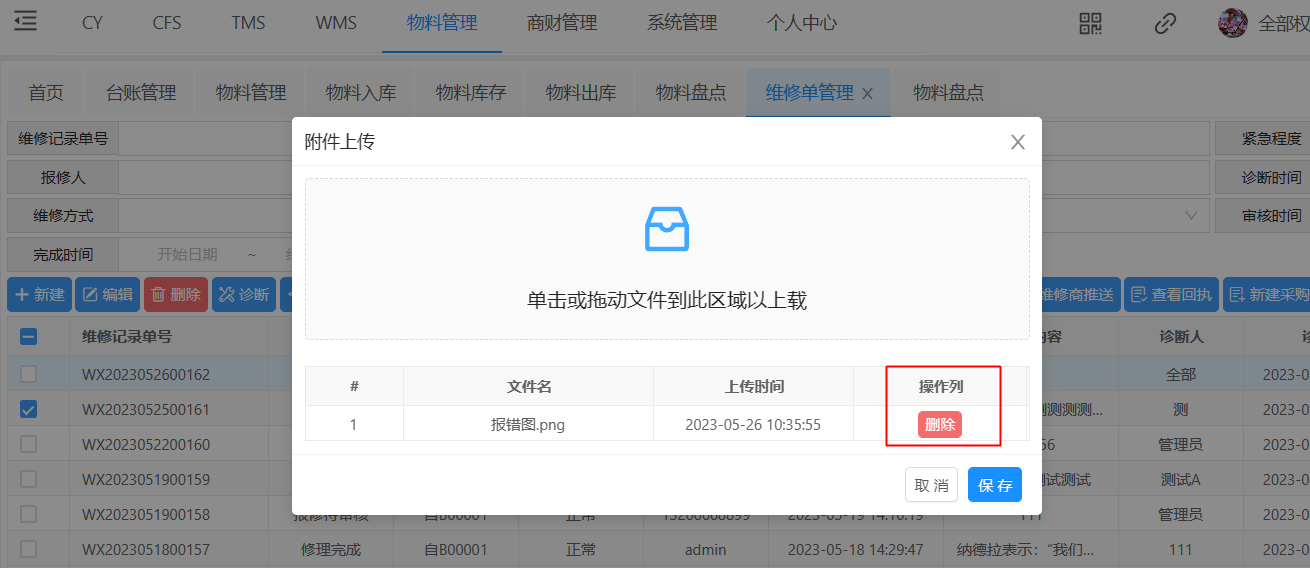Click the file drop upload area text
The image size is (1310, 568).
click(x=667, y=300)
